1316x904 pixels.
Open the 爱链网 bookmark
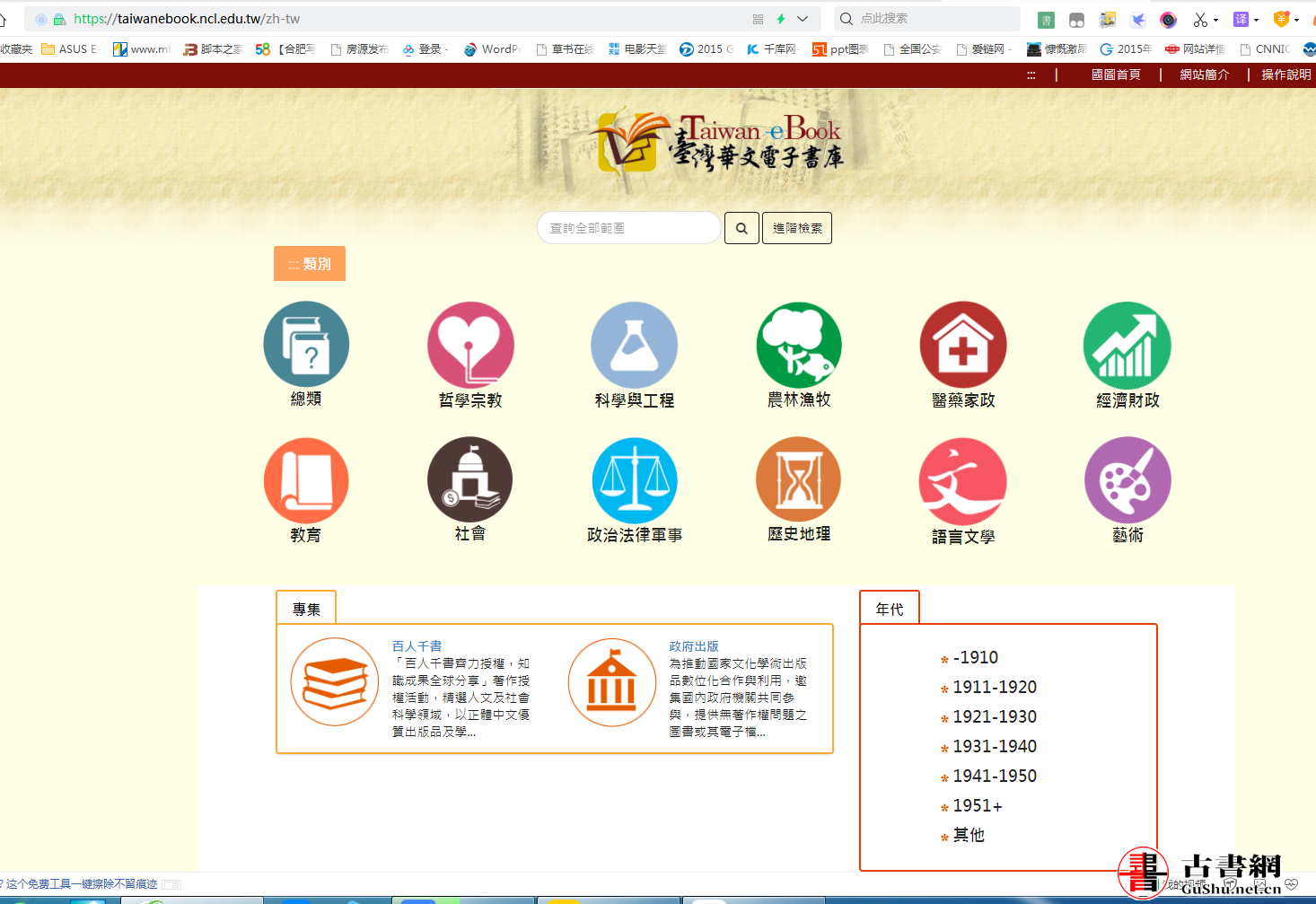[984, 49]
